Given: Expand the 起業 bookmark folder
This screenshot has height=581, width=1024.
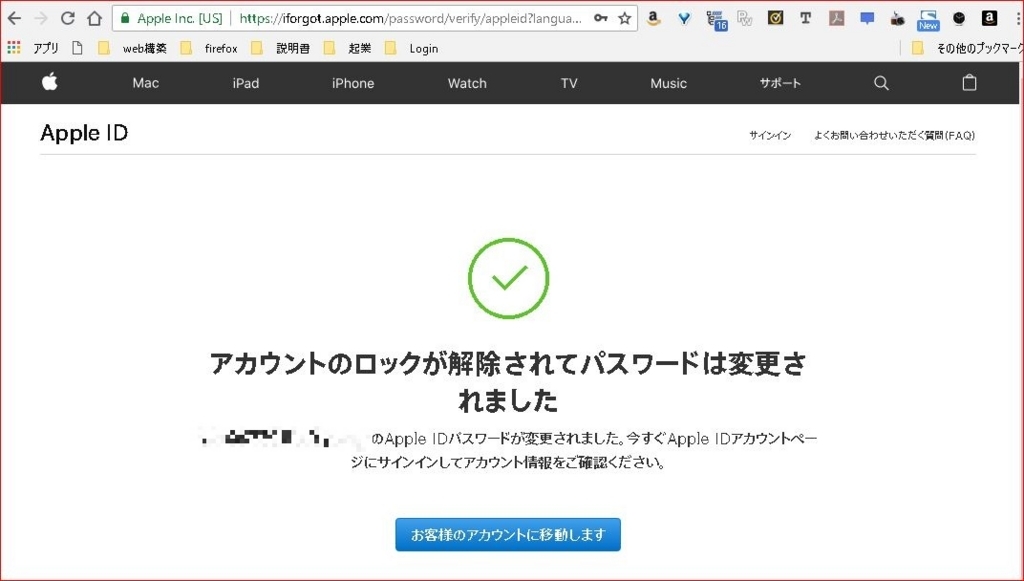Looking at the screenshot, I should [347, 48].
